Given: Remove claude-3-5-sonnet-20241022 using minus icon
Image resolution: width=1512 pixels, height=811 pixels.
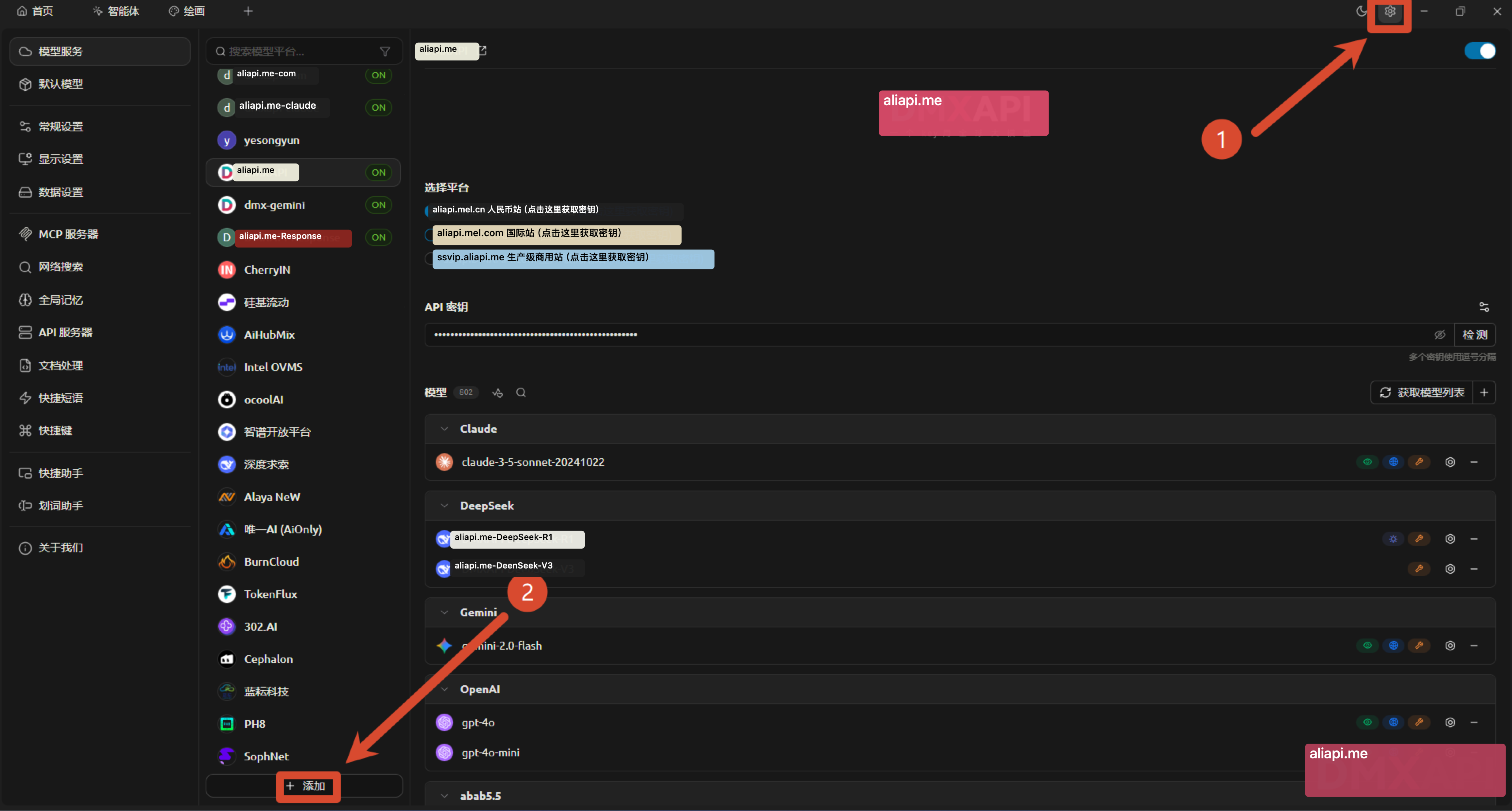Looking at the screenshot, I should click(1474, 462).
